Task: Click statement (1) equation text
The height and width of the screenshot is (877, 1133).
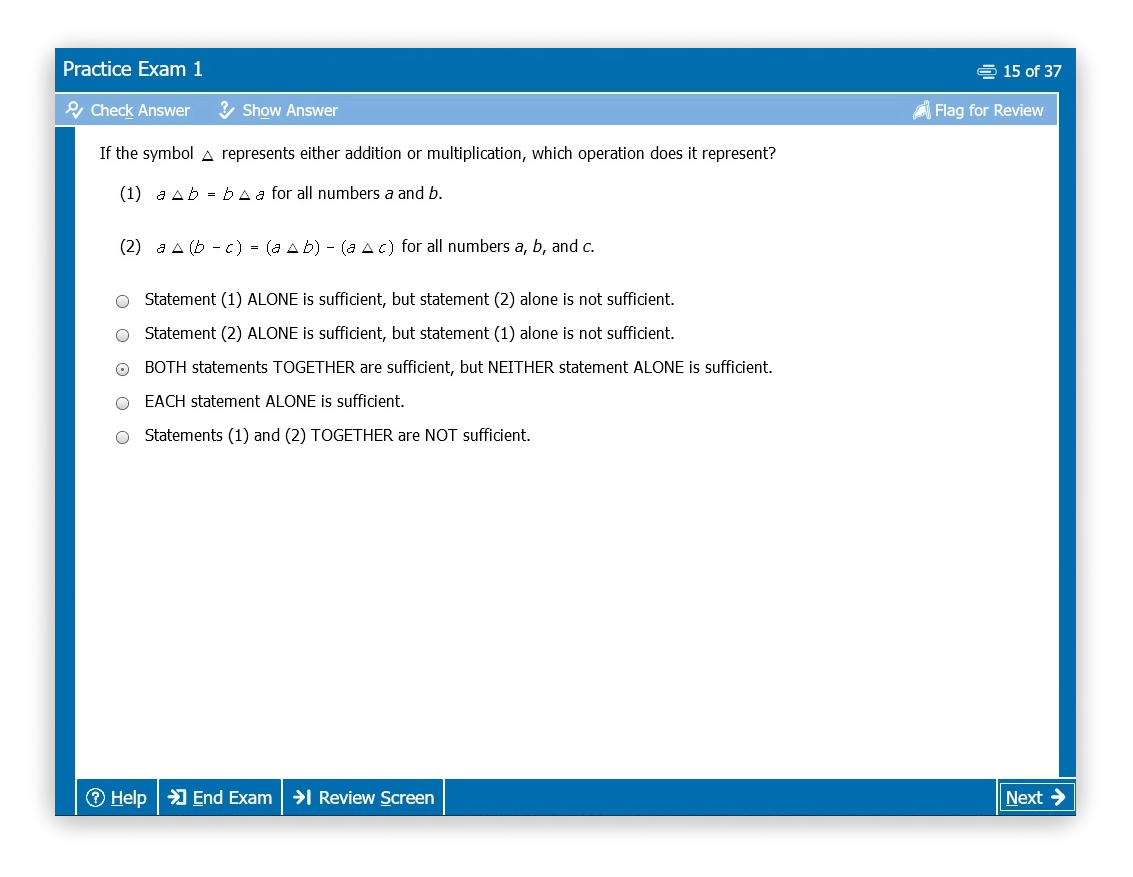Action: (281, 194)
